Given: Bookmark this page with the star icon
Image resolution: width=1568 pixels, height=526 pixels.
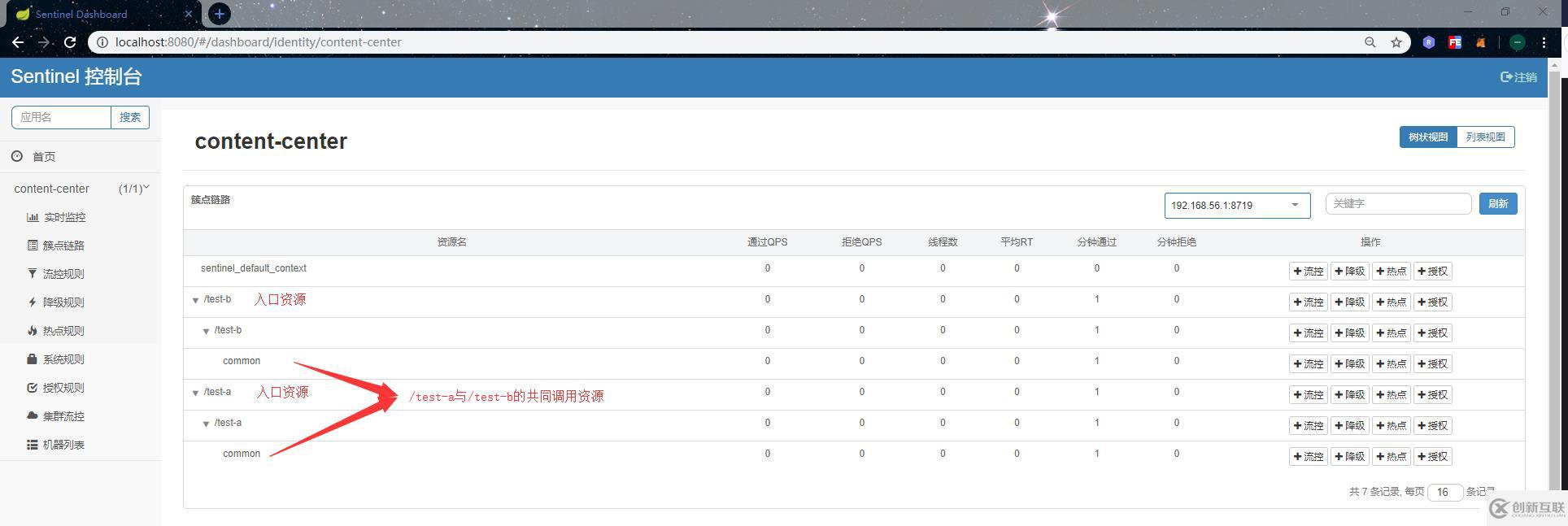Looking at the screenshot, I should point(1396,42).
